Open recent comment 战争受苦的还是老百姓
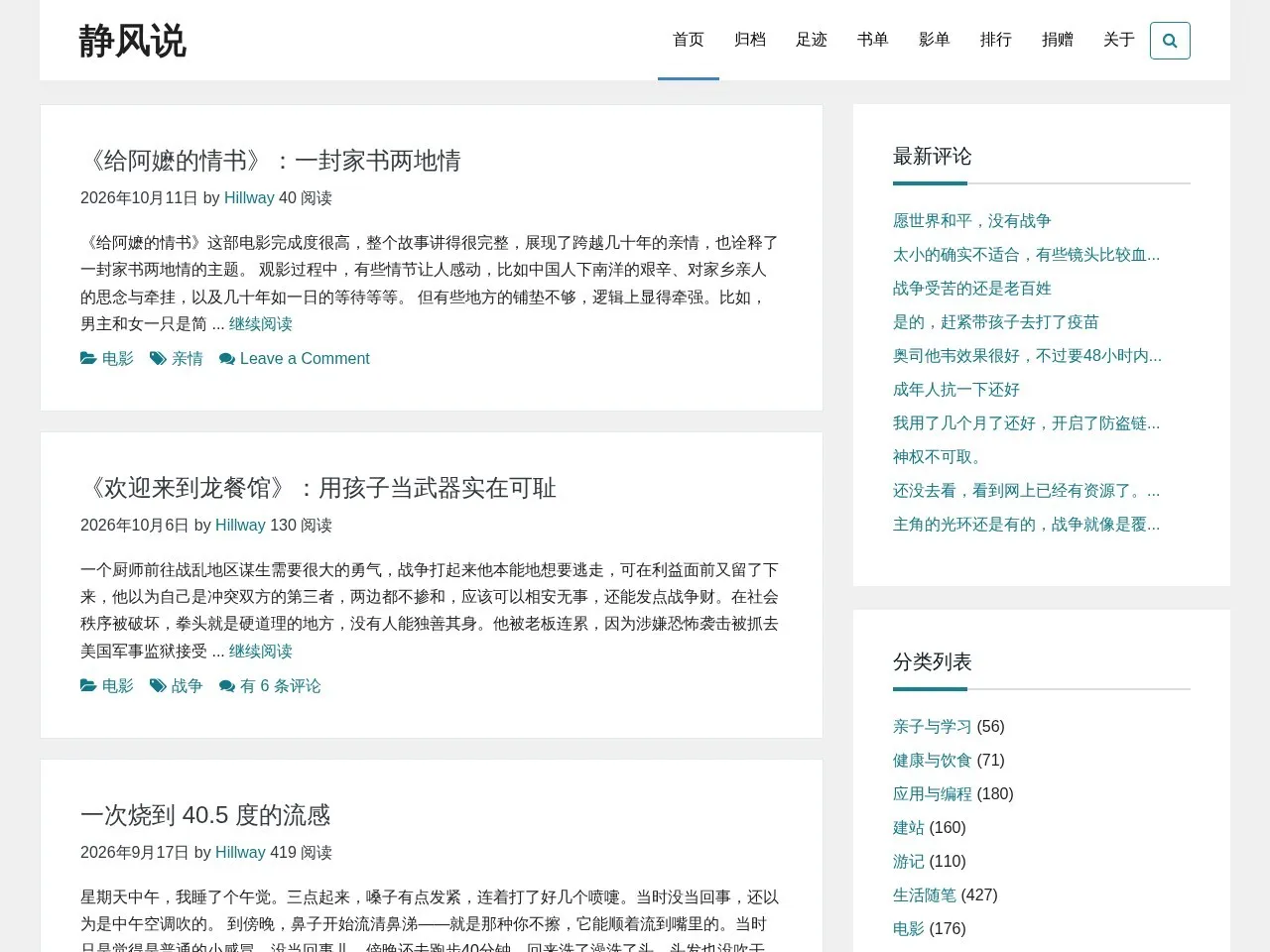Viewport: 1270px width, 952px height. [972, 289]
